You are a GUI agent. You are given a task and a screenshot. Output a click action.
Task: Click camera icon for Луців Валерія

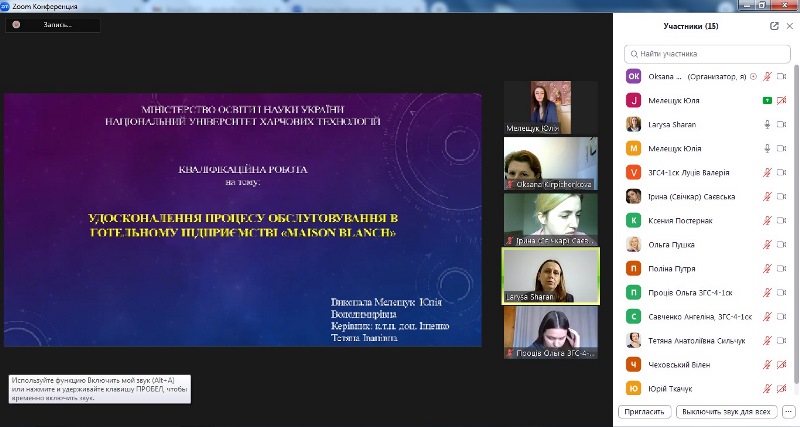[x=781, y=172]
